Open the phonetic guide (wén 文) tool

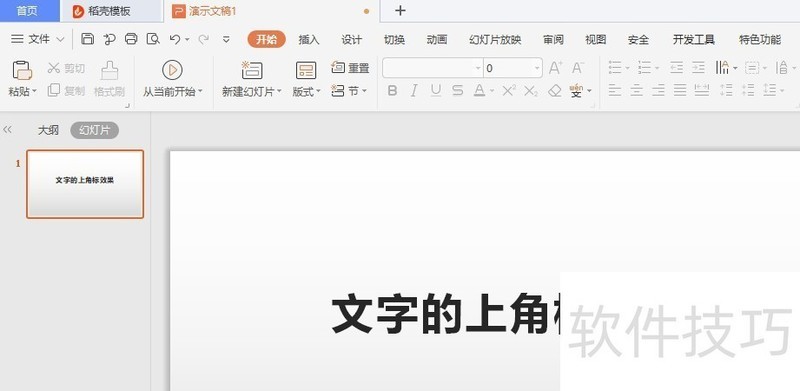pos(577,90)
